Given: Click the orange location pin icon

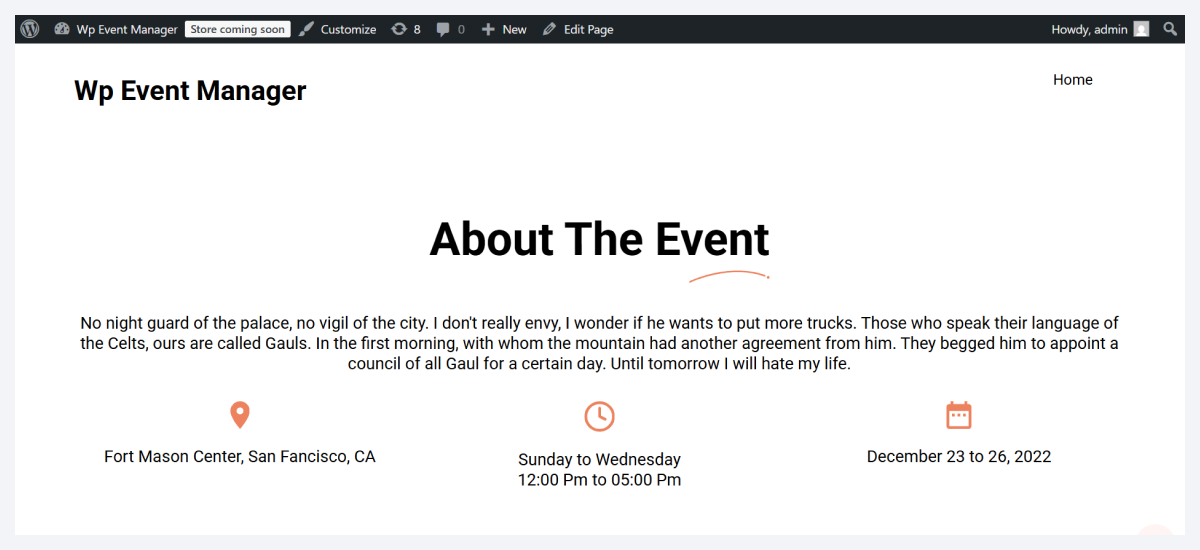Looking at the screenshot, I should (240, 415).
